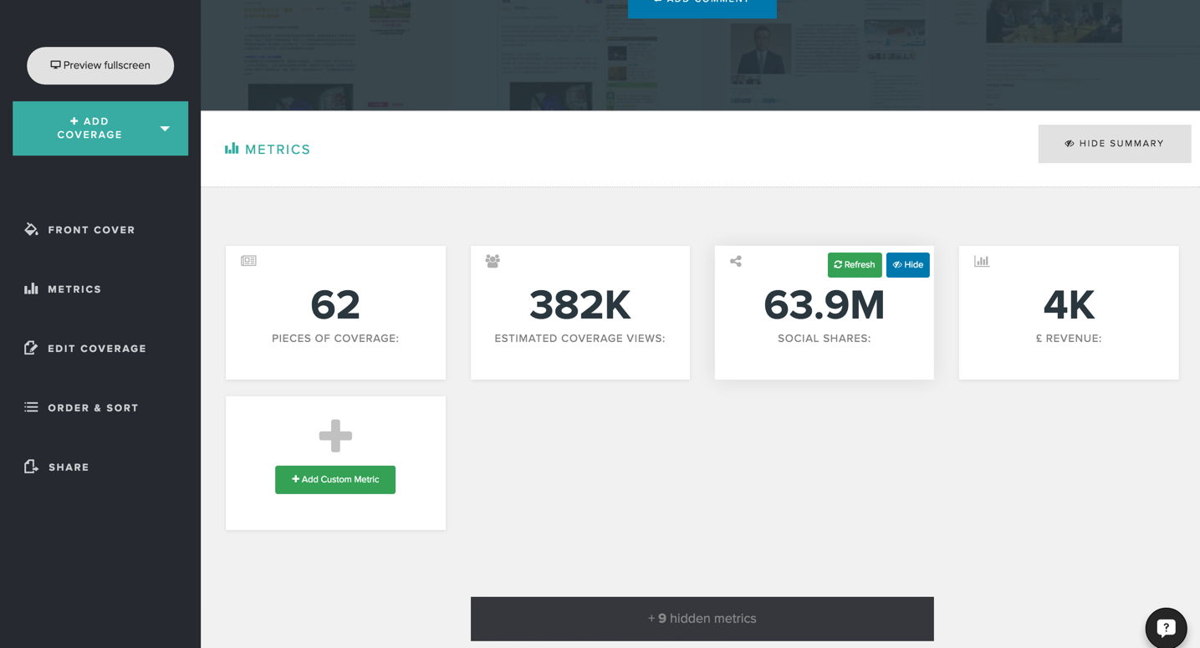Click the large plus icon for custom metric
1200x648 pixels.
335,436
